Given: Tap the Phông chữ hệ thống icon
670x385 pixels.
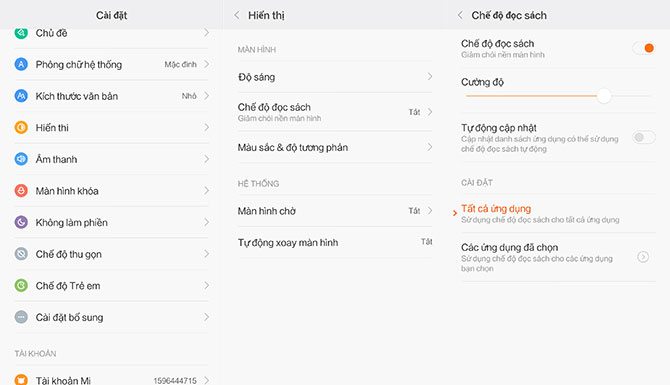Looking at the screenshot, I should [x=21, y=64].
